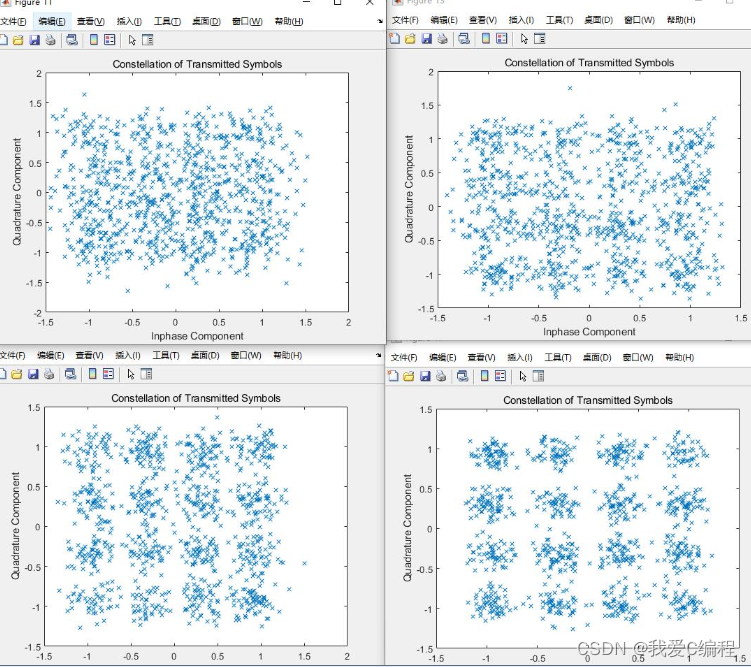Open 查看(V) menu in lower-left figure
Image resolution: width=751 pixels, height=667 pixels.
(90, 355)
